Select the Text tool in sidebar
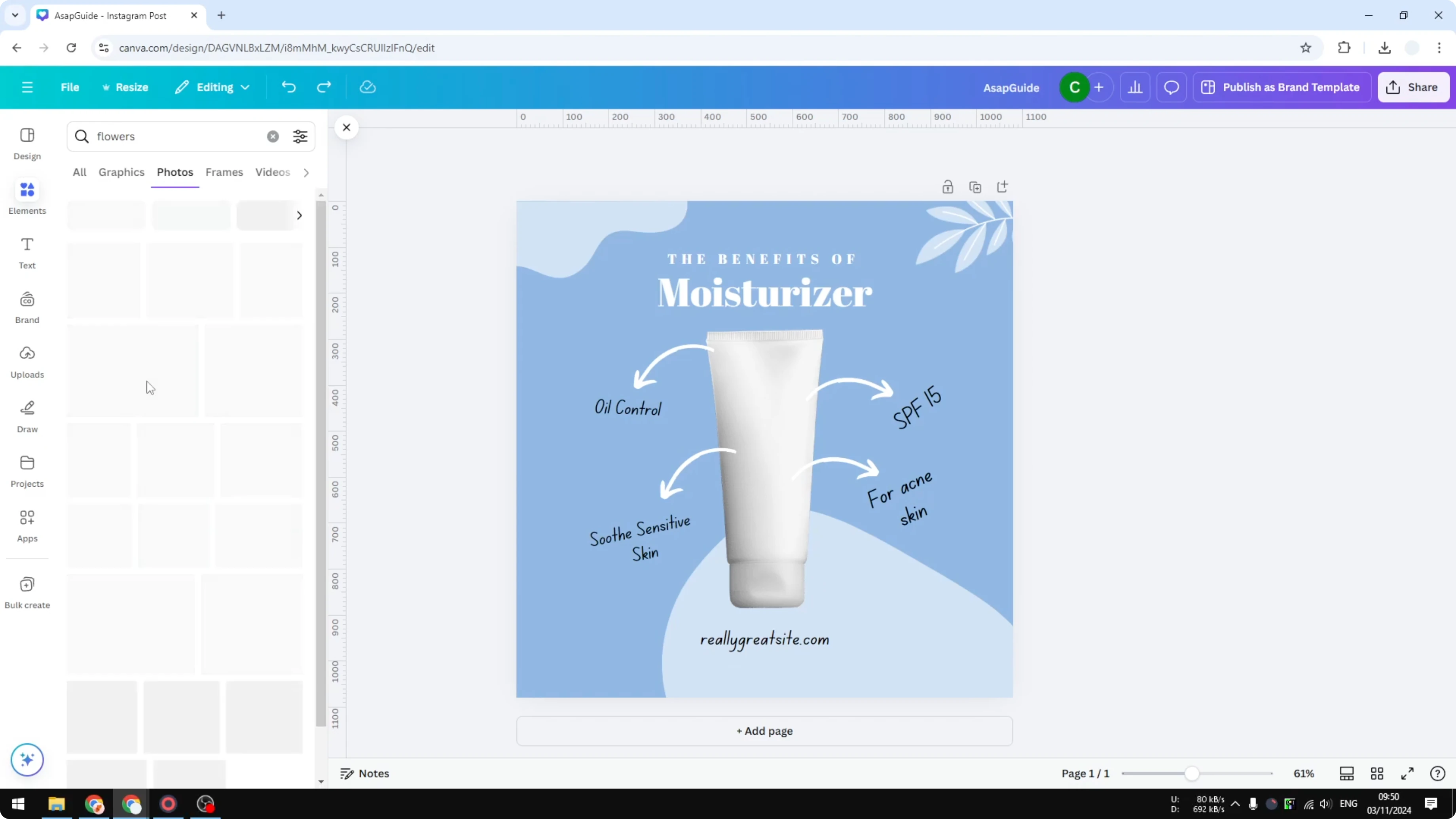The width and height of the screenshot is (1456, 819). pyautogui.click(x=27, y=252)
